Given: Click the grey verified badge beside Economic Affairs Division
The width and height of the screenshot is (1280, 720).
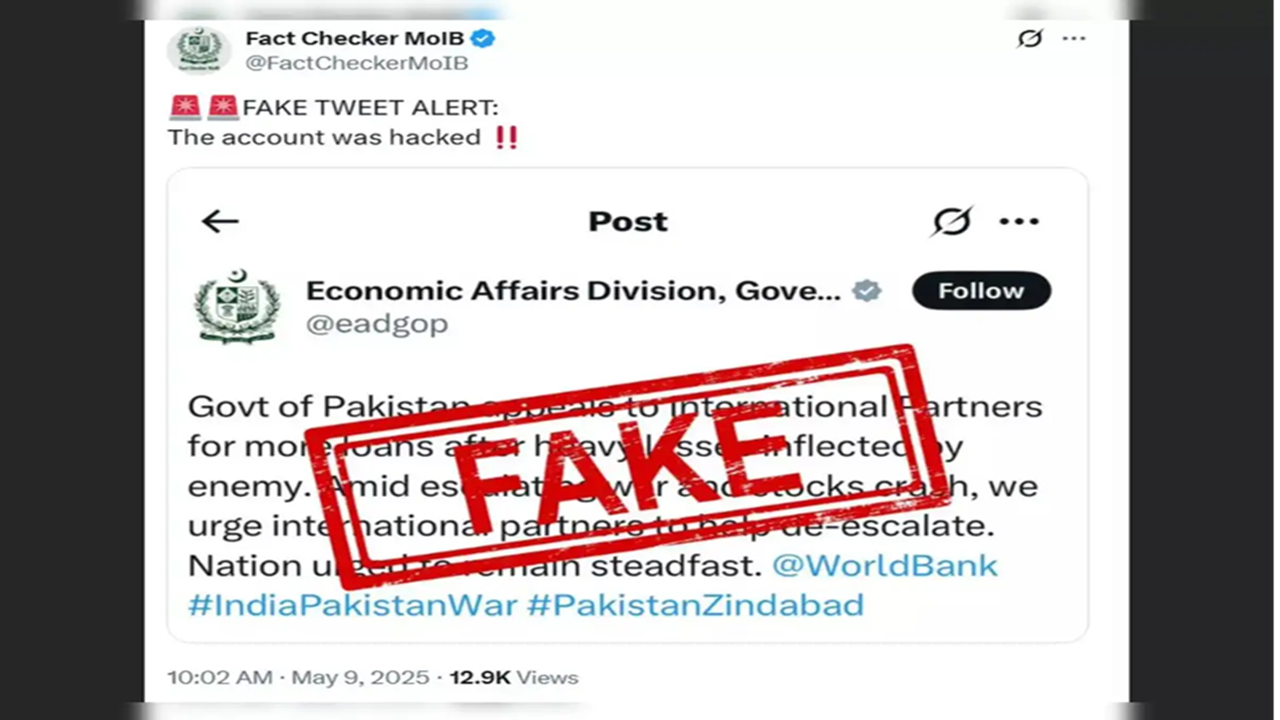Looking at the screenshot, I should [867, 291].
